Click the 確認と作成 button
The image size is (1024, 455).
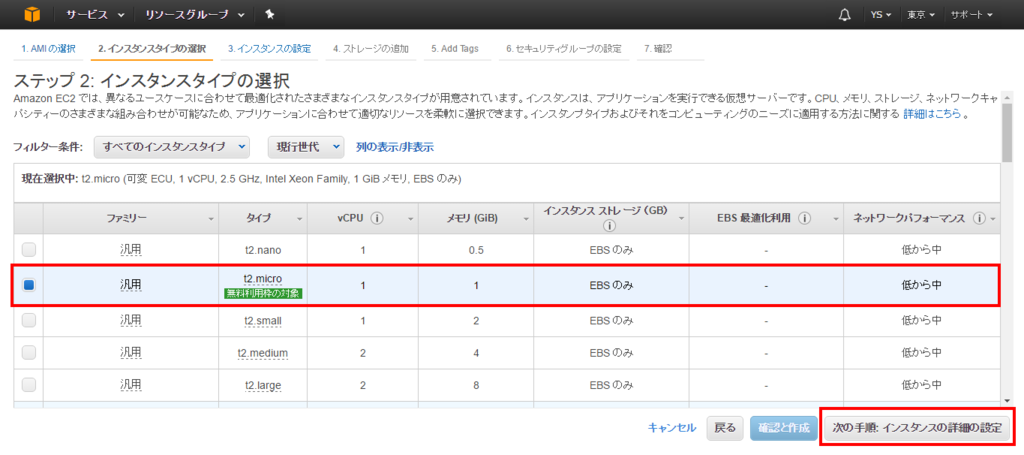point(784,428)
